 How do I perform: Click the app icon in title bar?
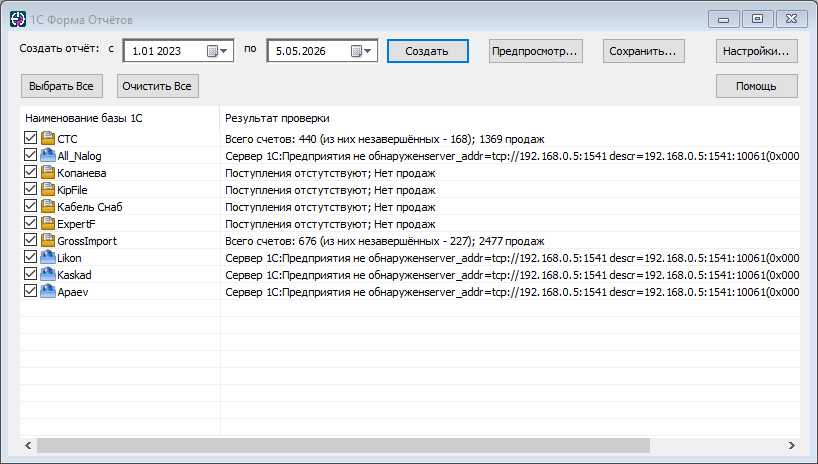(x=18, y=19)
